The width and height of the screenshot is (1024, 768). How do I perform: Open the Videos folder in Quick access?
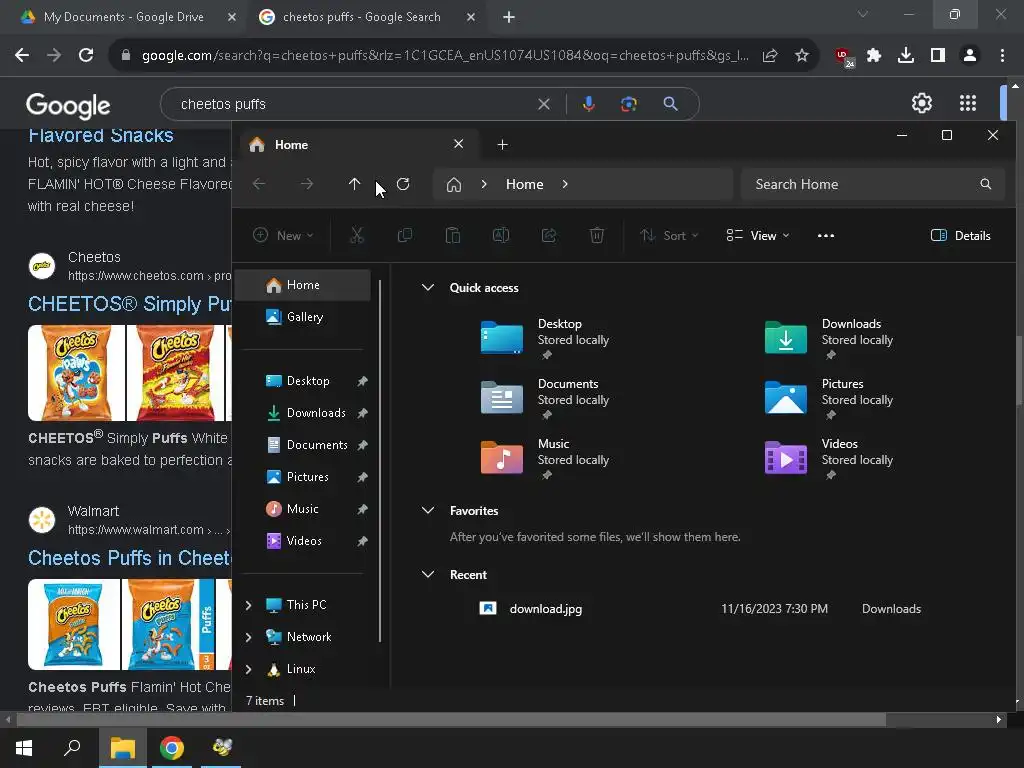click(x=786, y=458)
